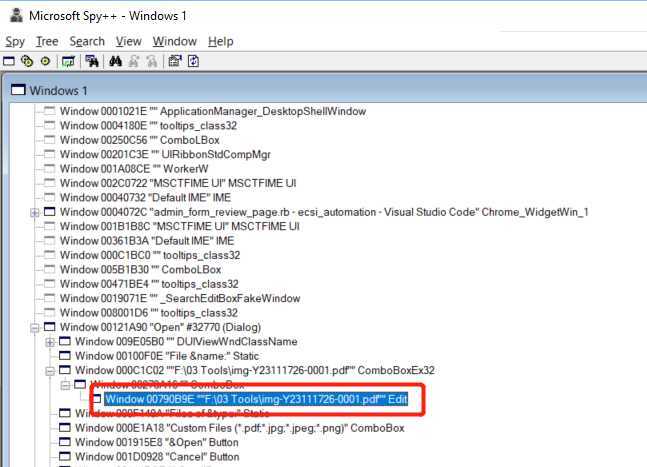Select Window 000E1A18 "Custom Files" ComboBox

click(239, 428)
